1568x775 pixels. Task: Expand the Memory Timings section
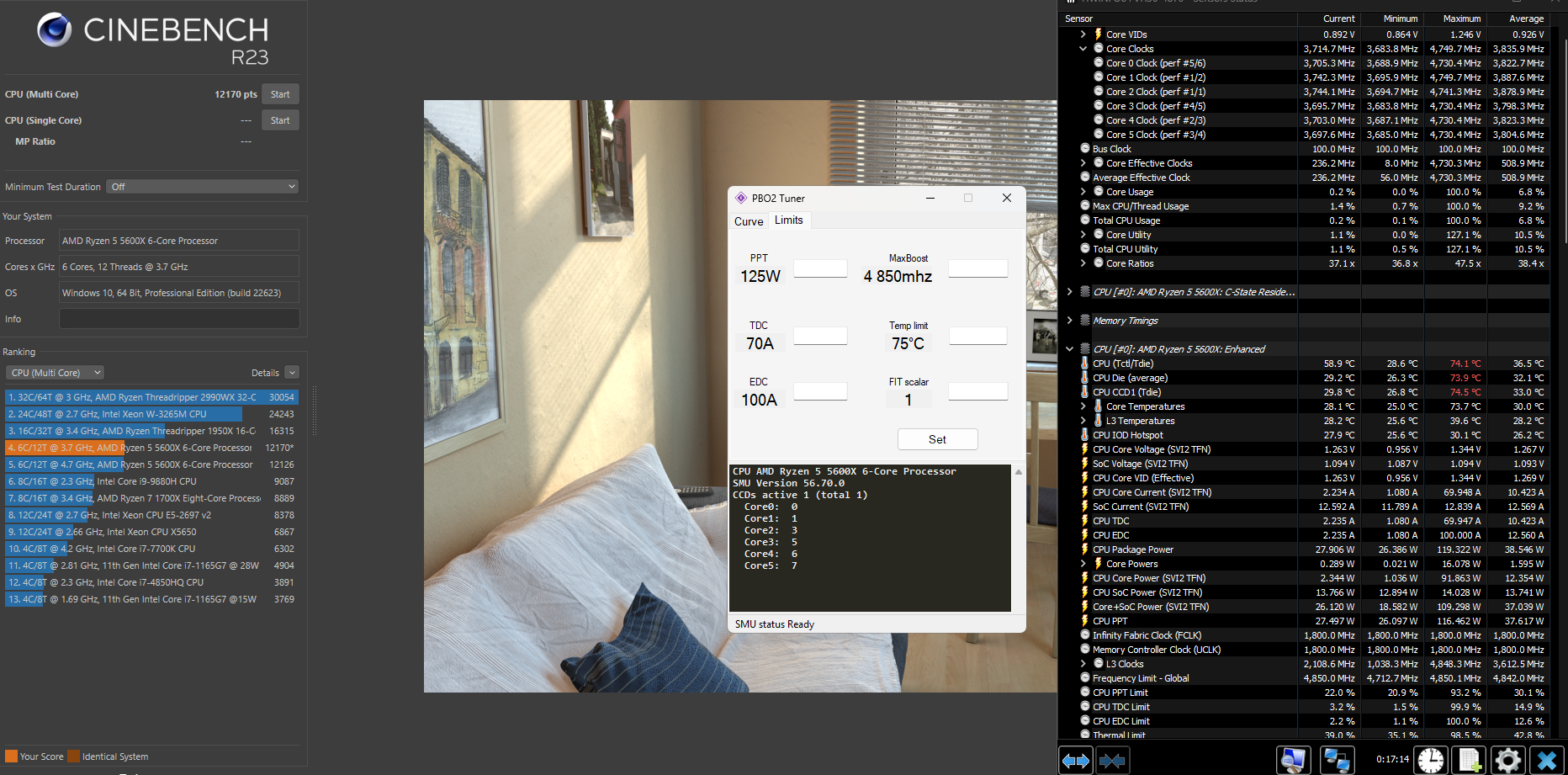1069,321
